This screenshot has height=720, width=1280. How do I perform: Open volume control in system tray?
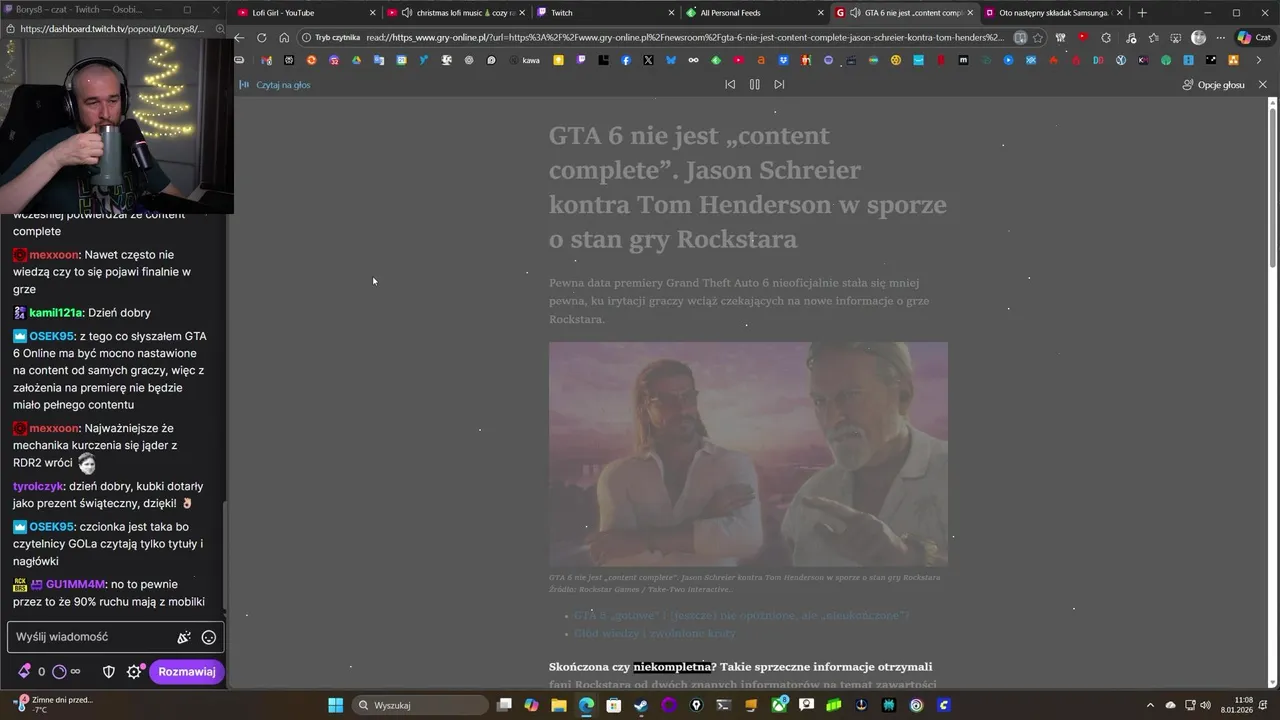(1205, 705)
